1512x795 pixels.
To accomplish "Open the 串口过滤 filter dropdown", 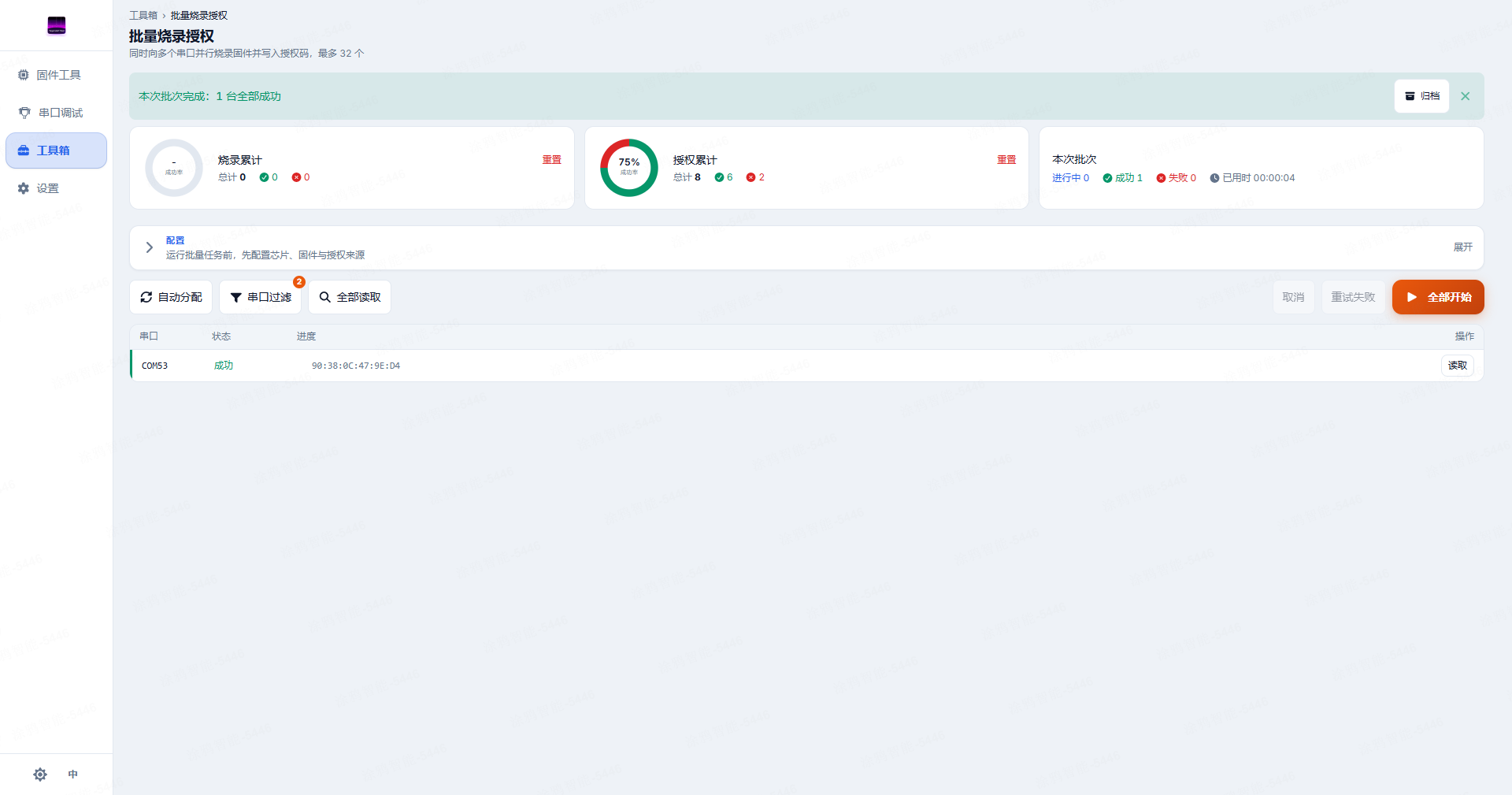I will point(260,297).
